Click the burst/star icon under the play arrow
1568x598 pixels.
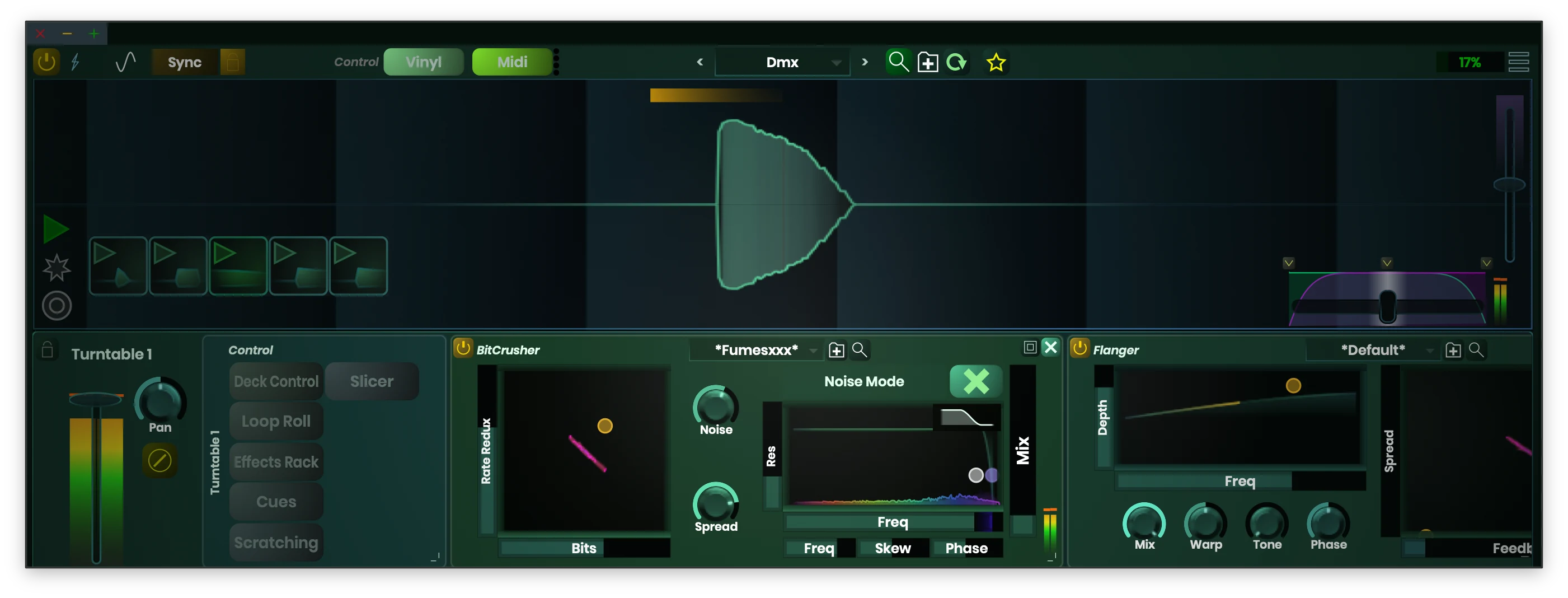click(56, 268)
